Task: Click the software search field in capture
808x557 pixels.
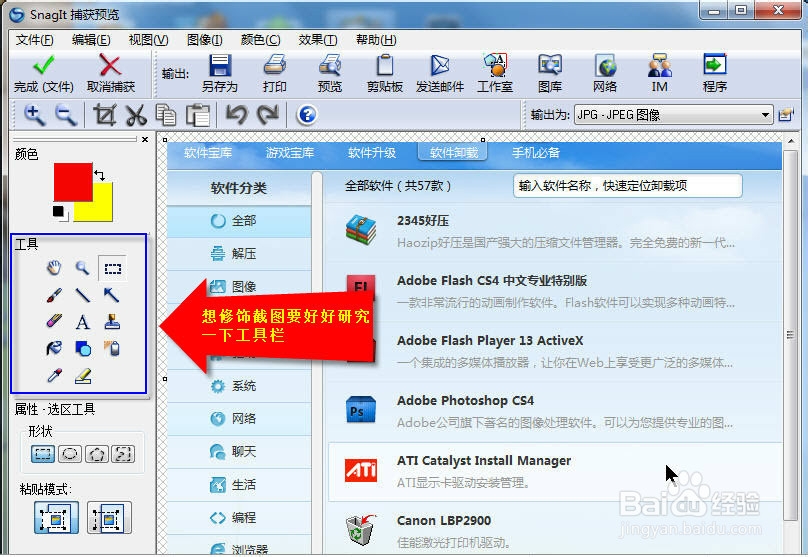Action: coord(628,185)
